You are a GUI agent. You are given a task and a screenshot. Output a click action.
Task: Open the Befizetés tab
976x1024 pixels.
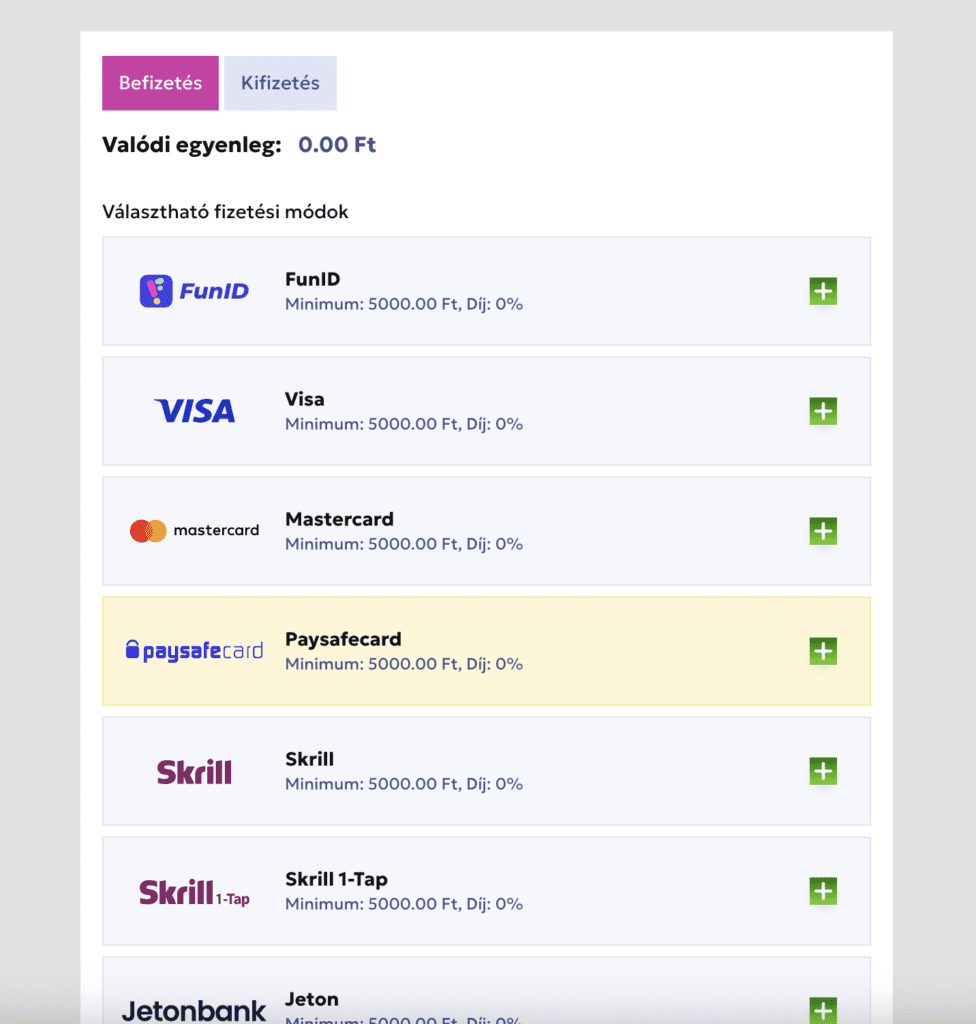tap(160, 83)
